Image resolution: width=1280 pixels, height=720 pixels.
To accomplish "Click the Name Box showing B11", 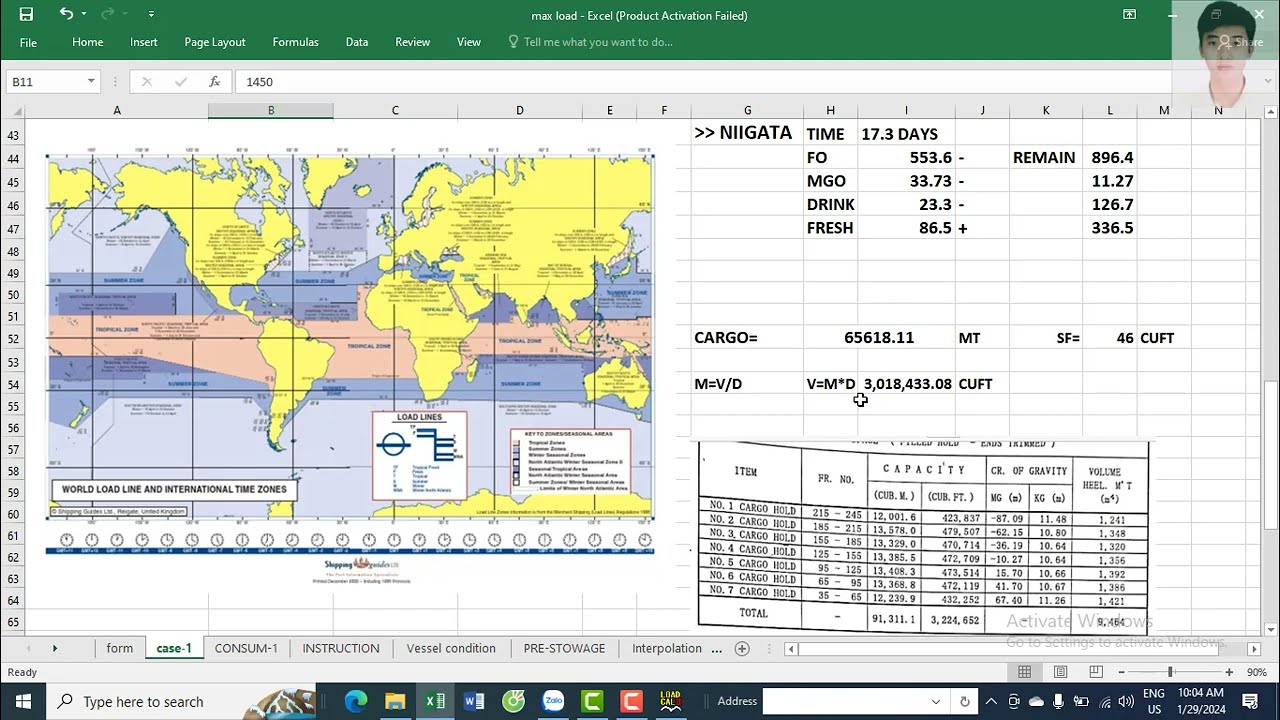I will (x=45, y=82).
